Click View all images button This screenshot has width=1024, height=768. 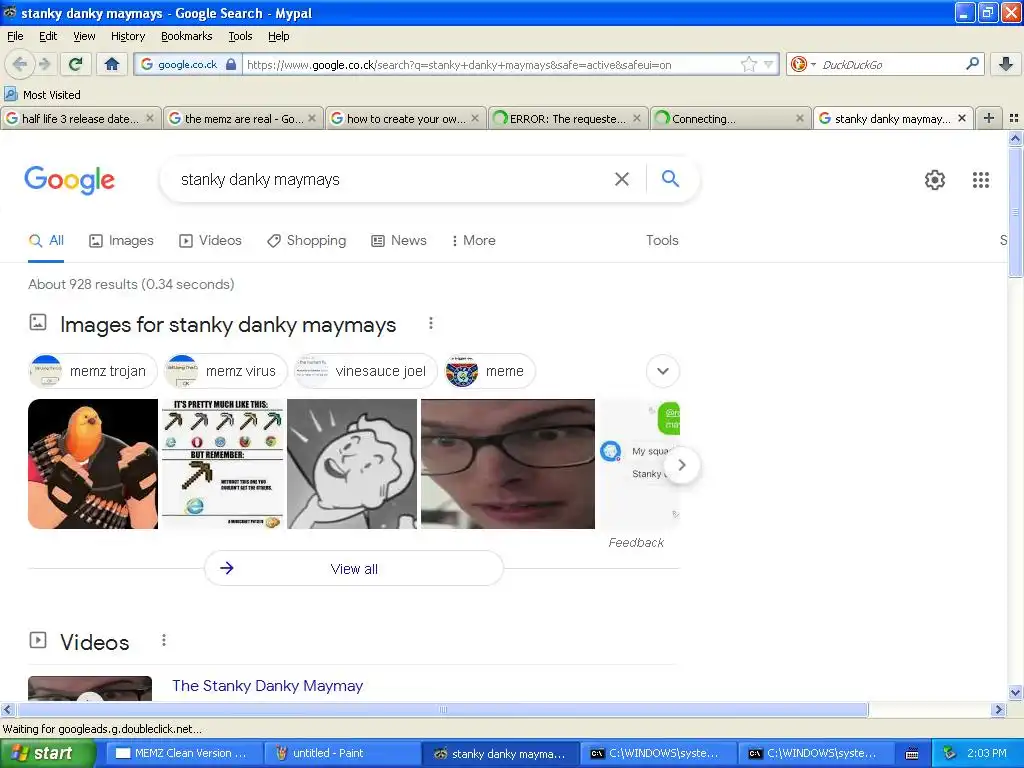pyautogui.click(x=354, y=569)
